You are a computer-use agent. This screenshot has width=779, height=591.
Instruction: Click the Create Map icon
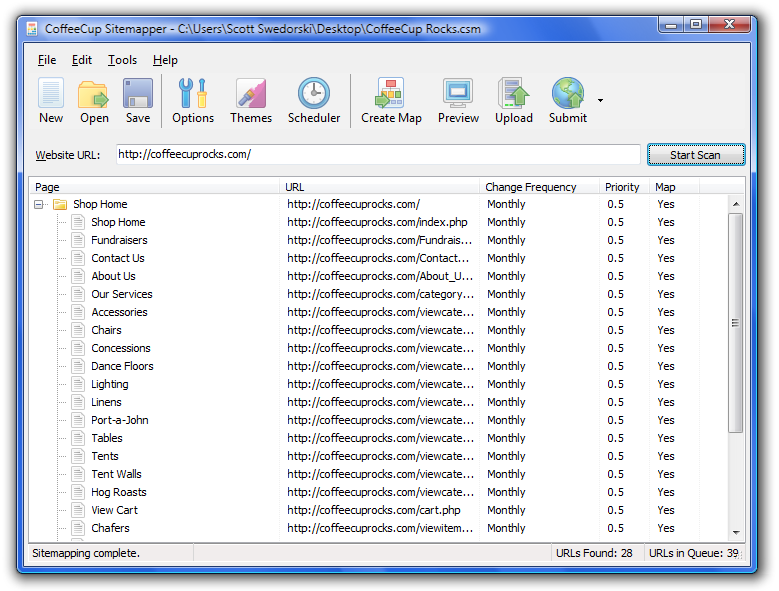coord(391,93)
